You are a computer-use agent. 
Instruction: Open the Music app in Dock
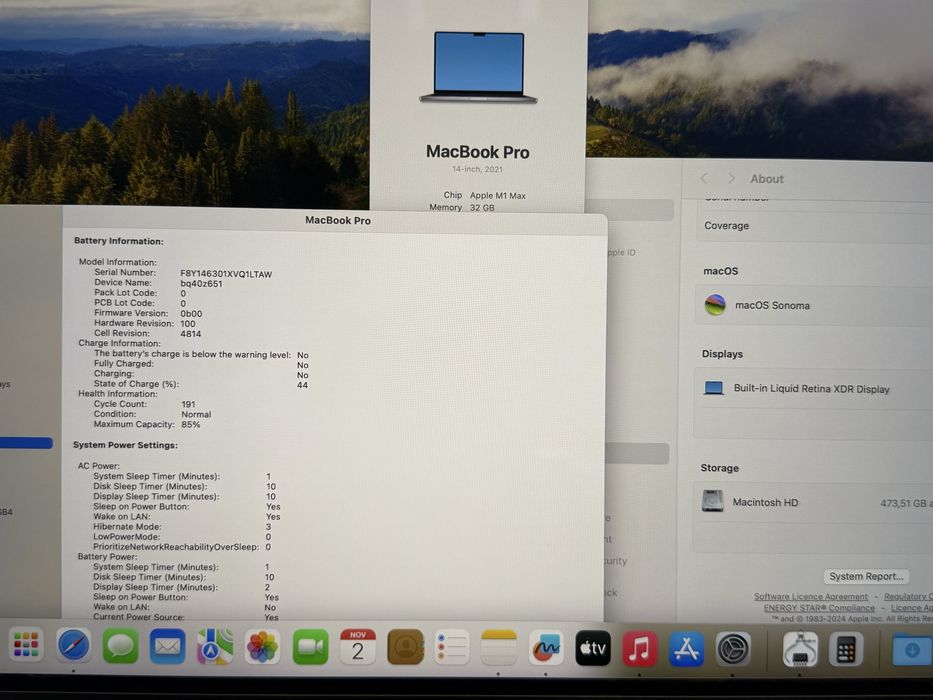pyautogui.click(x=640, y=648)
